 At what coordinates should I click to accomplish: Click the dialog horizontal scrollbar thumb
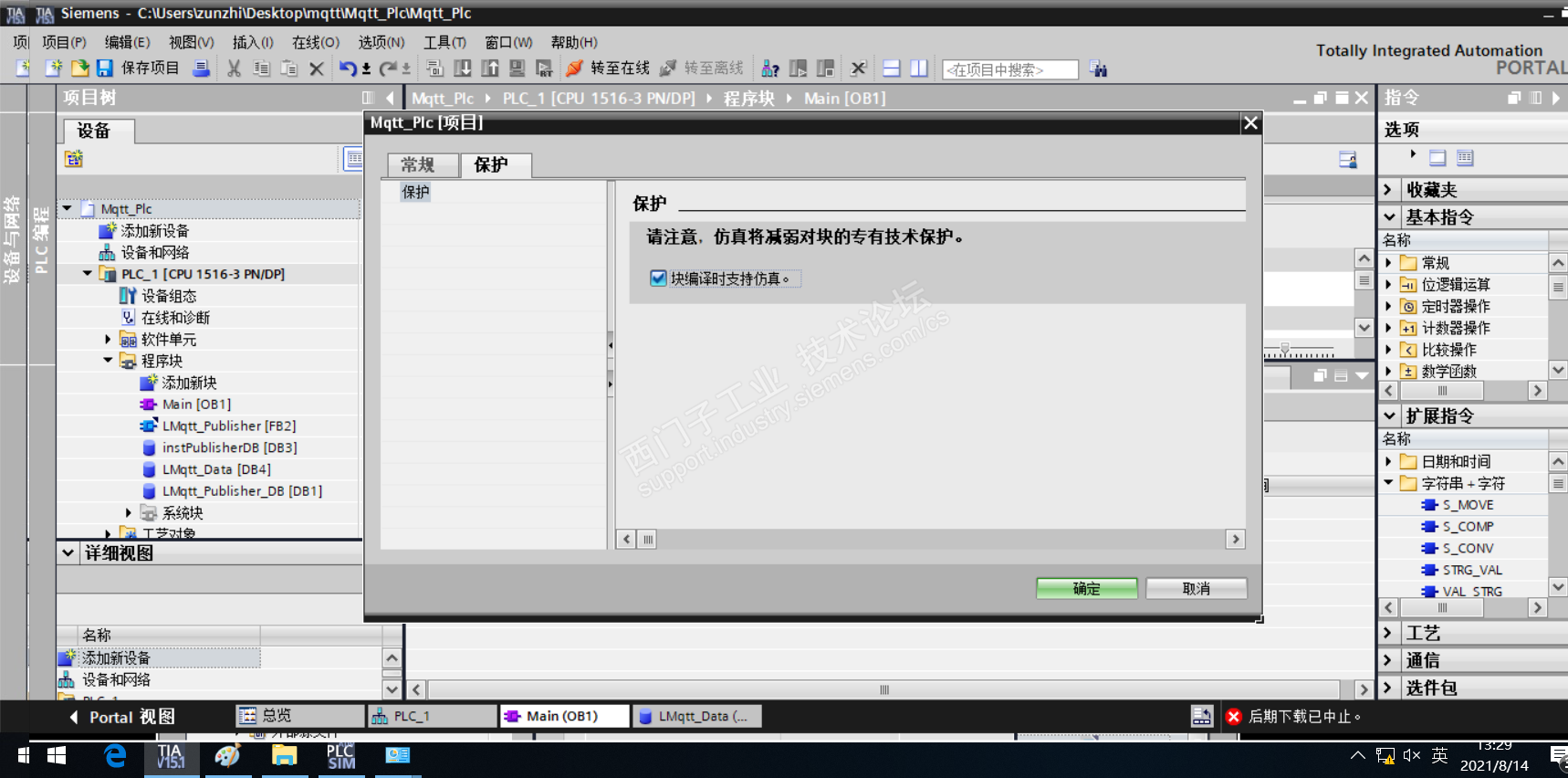tap(647, 540)
